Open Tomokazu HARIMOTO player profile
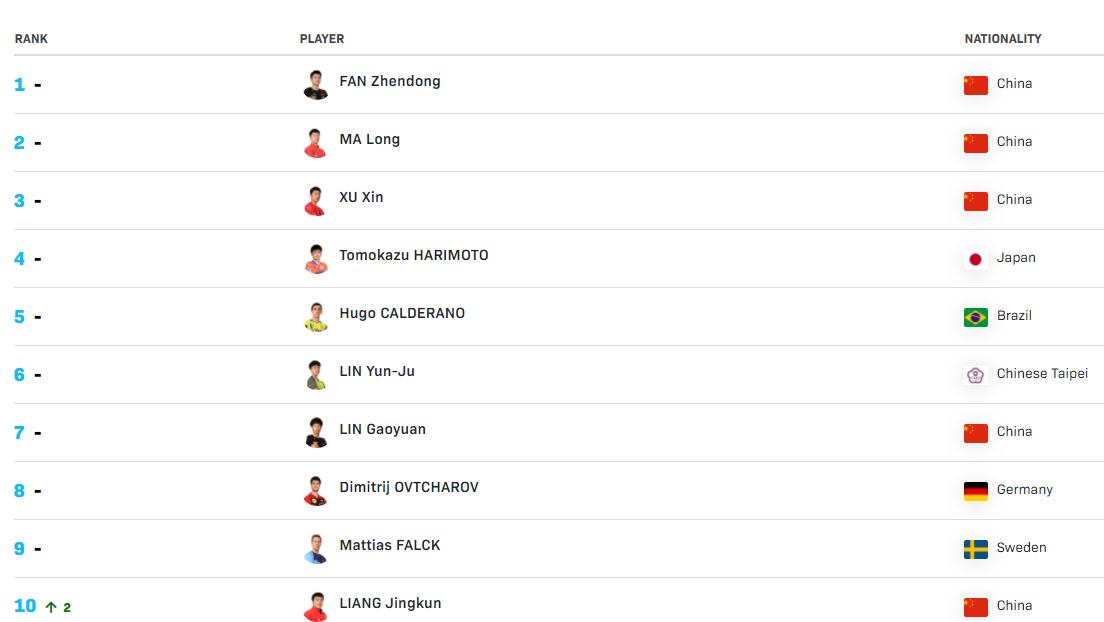This screenshot has width=1104, height=622. click(414, 255)
